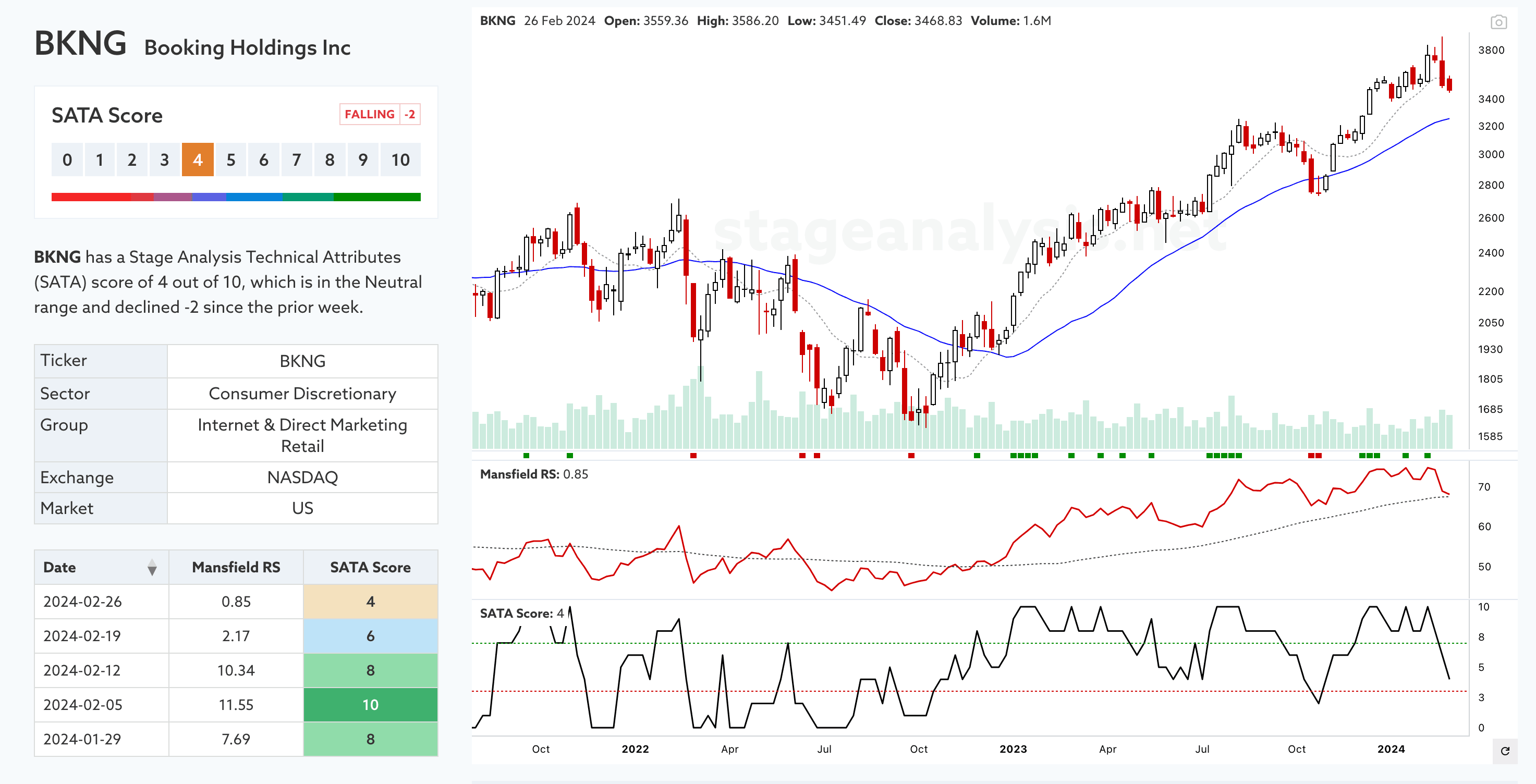Click the NASDAQ exchange value
The height and width of the screenshot is (784, 1536).
[x=302, y=477]
